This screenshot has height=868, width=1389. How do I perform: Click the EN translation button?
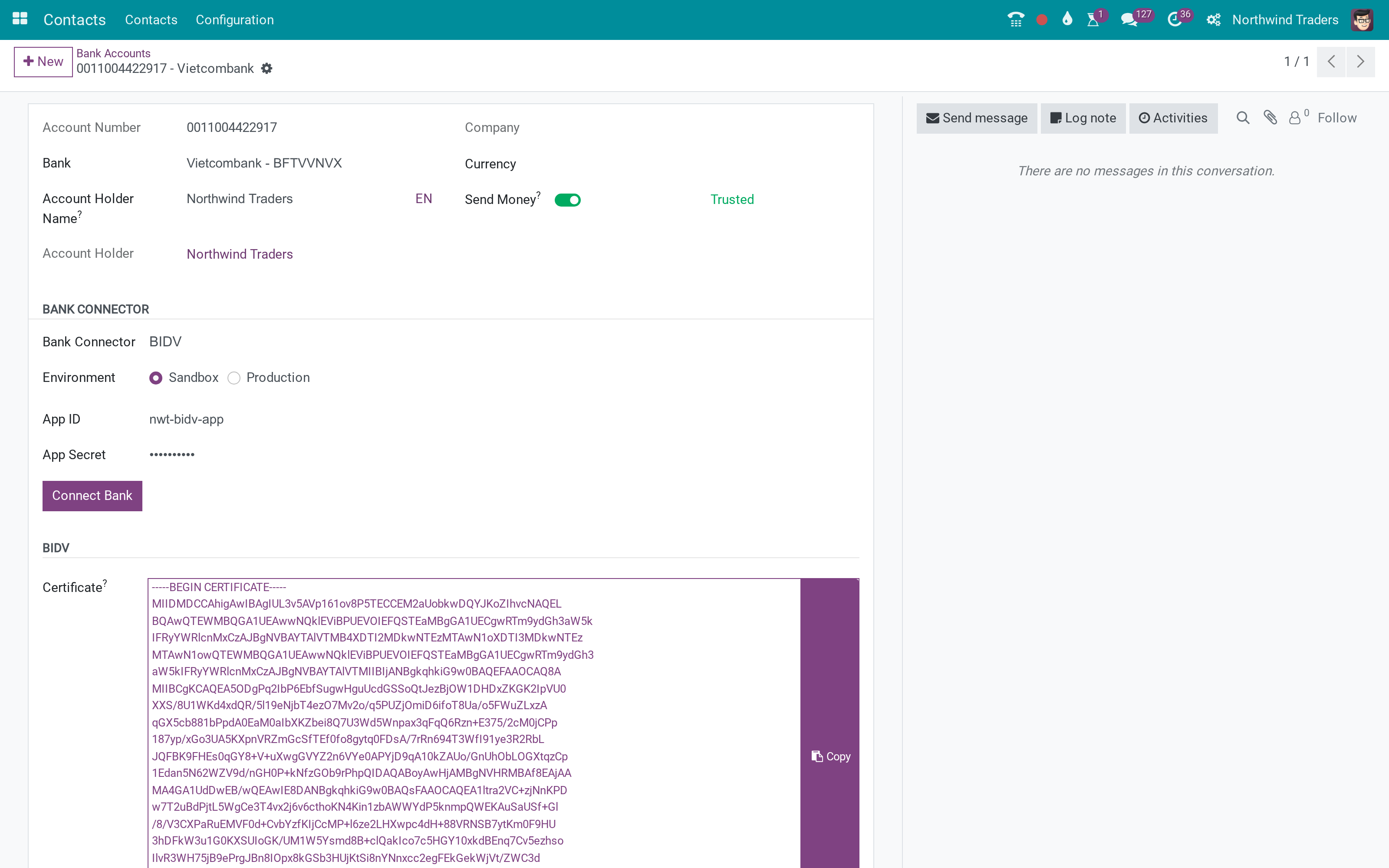coord(424,199)
